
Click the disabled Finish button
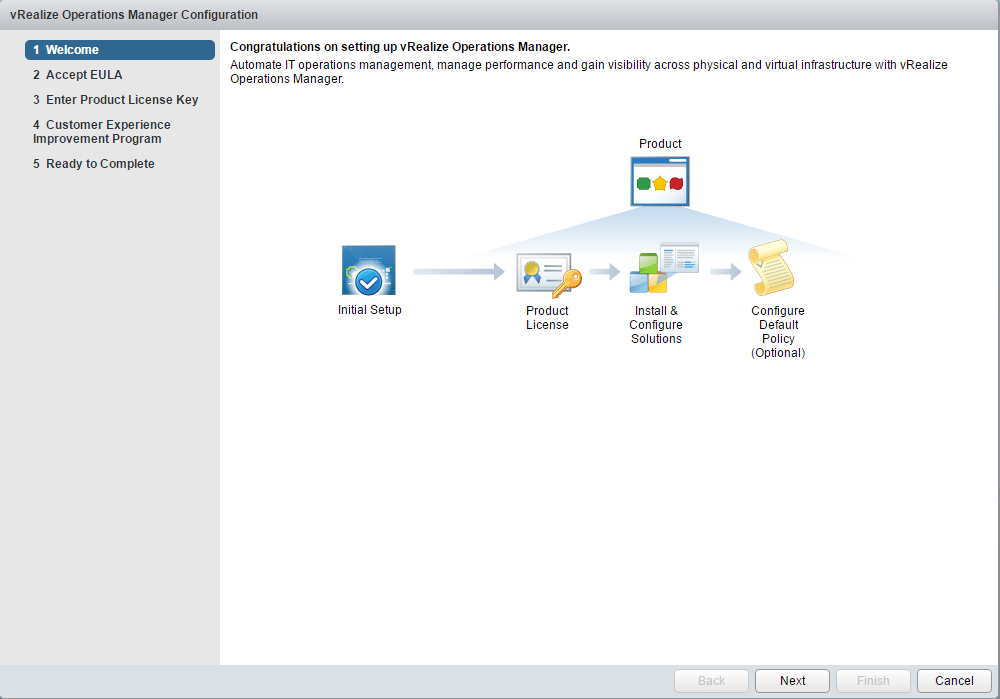(x=873, y=681)
